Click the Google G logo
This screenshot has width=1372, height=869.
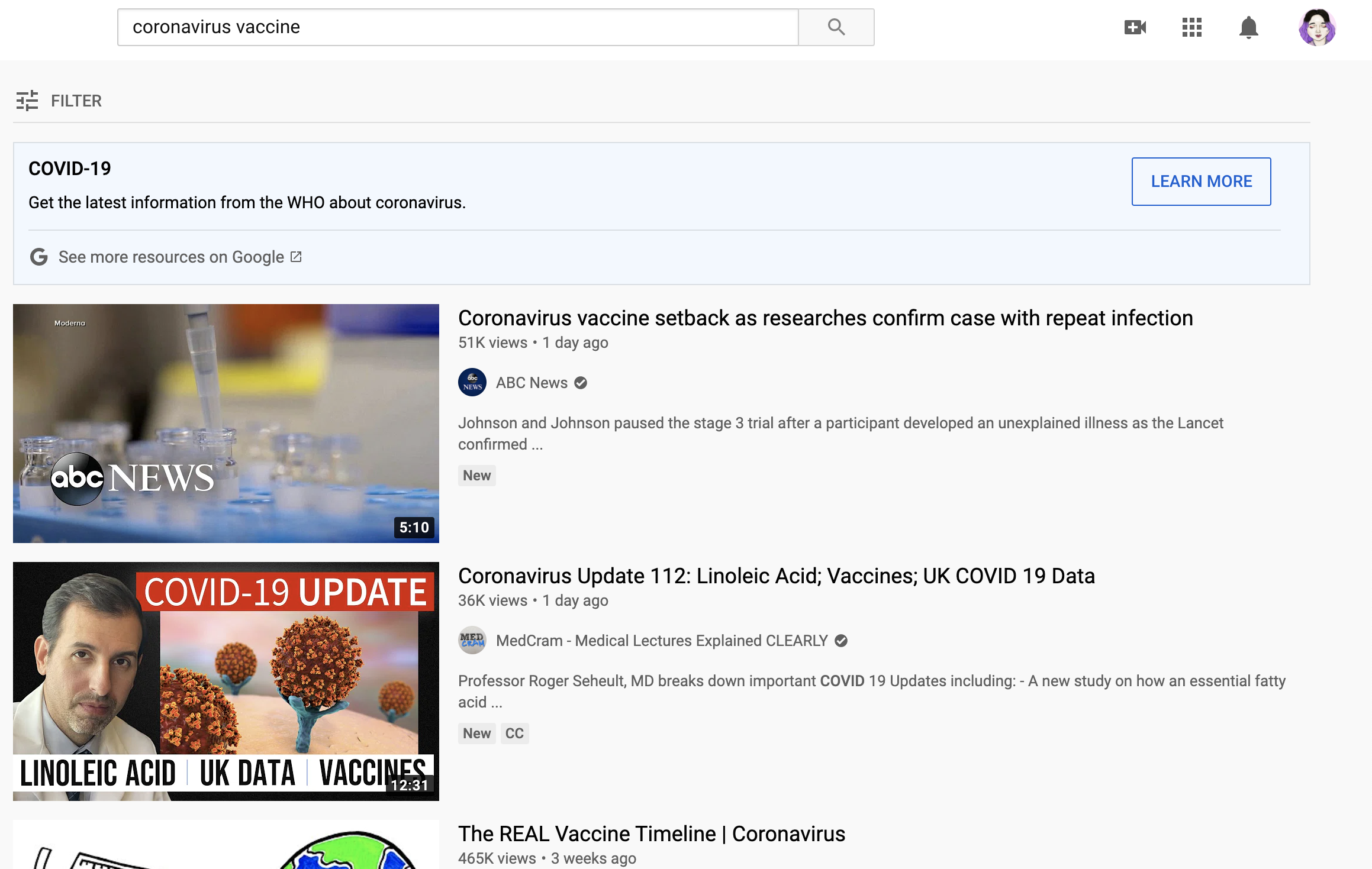tap(39, 257)
